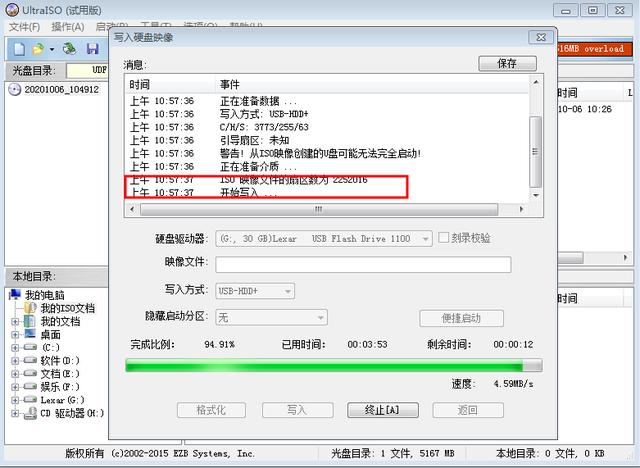The height and width of the screenshot is (468, 640).
Task: Click message log scroll down arrow
Action: 536,195
